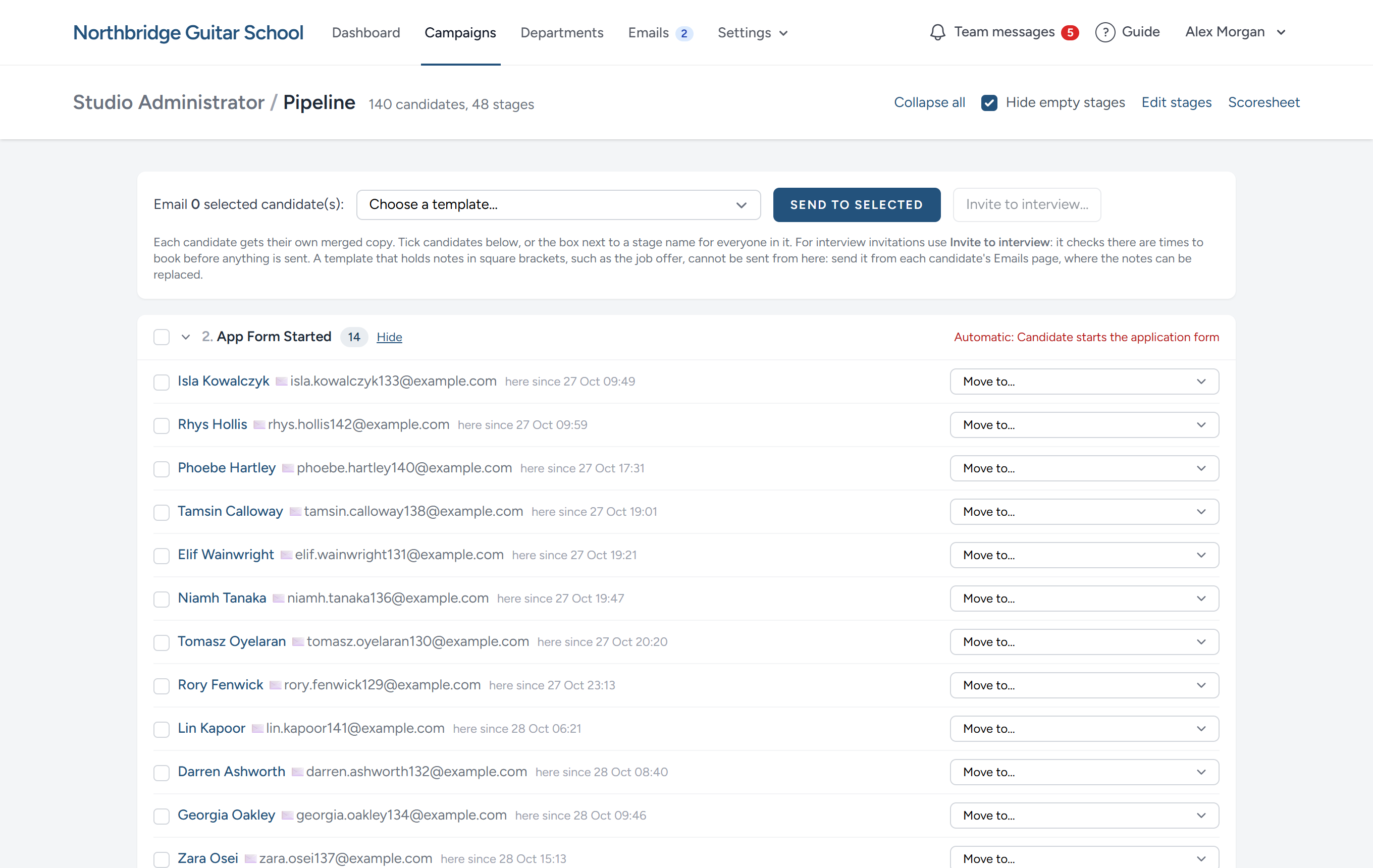Click the envelope icon beside tomasz.oyelaran130@example.com
Viewport: 1373px width, 868px height.
(298, 641)
